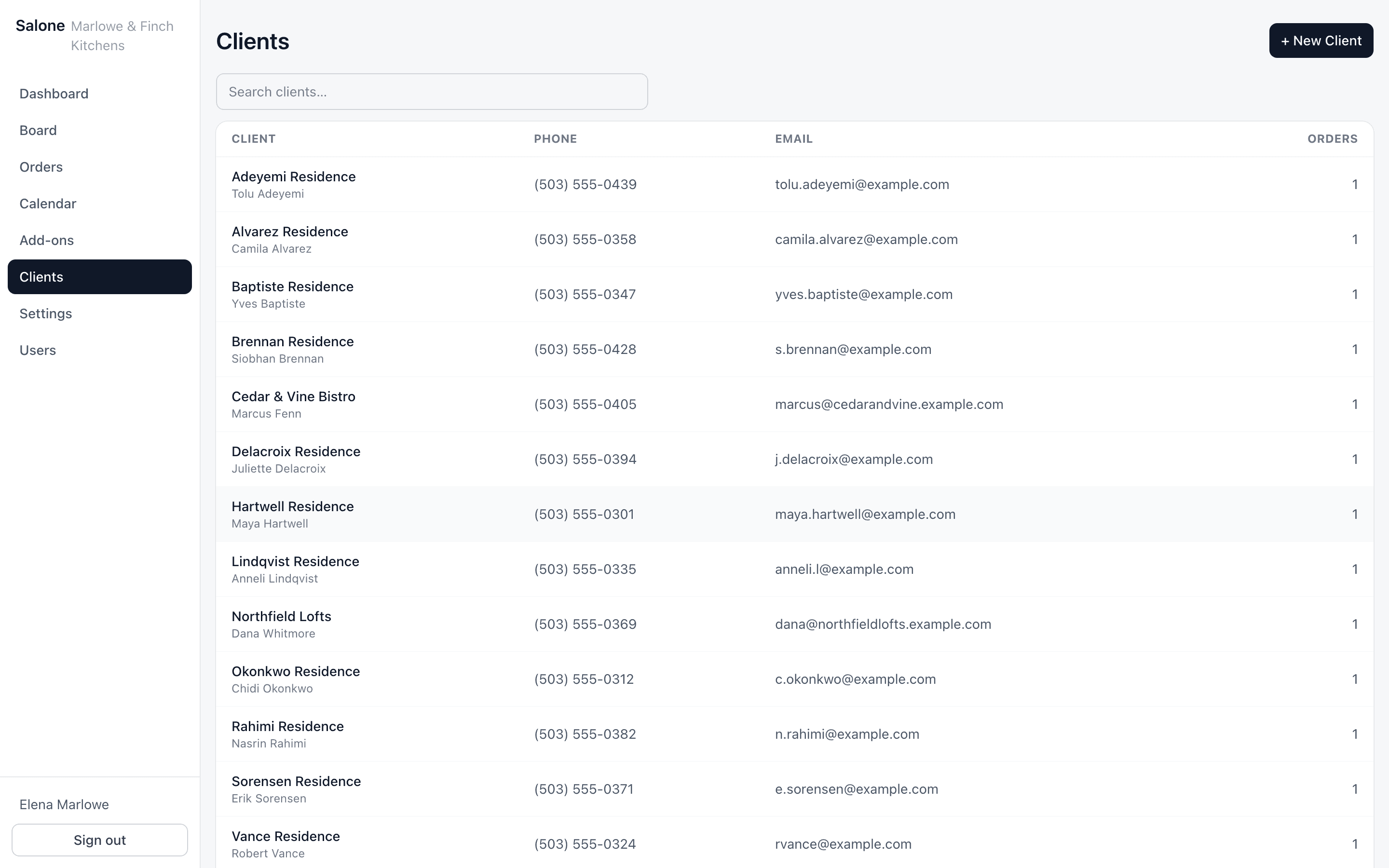1389x868 pixels.
Task: Click email e.sorensen@example.com
Action: pos(857,789)
